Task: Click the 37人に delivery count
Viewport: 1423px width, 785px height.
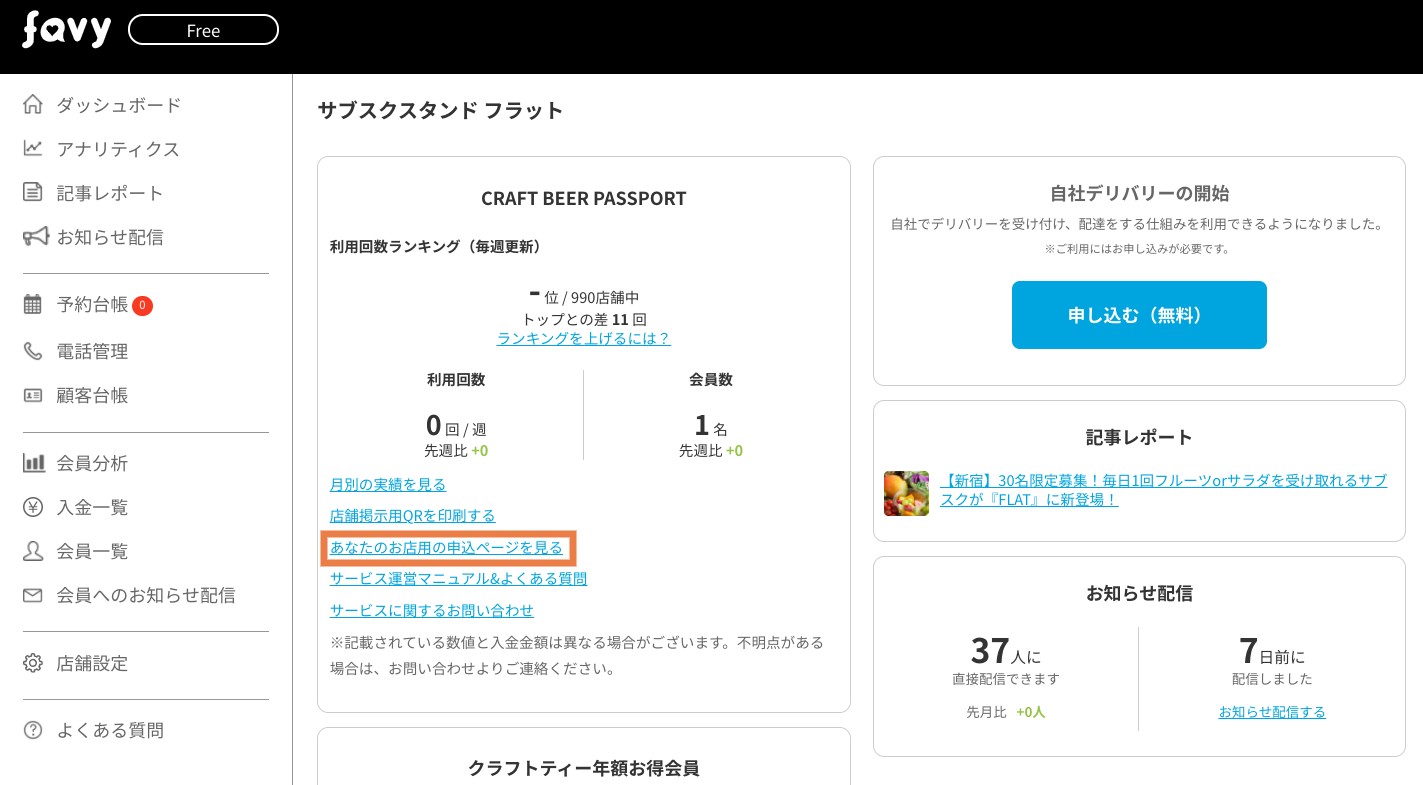Action: pyautogui.click(x=1006, y=652)
